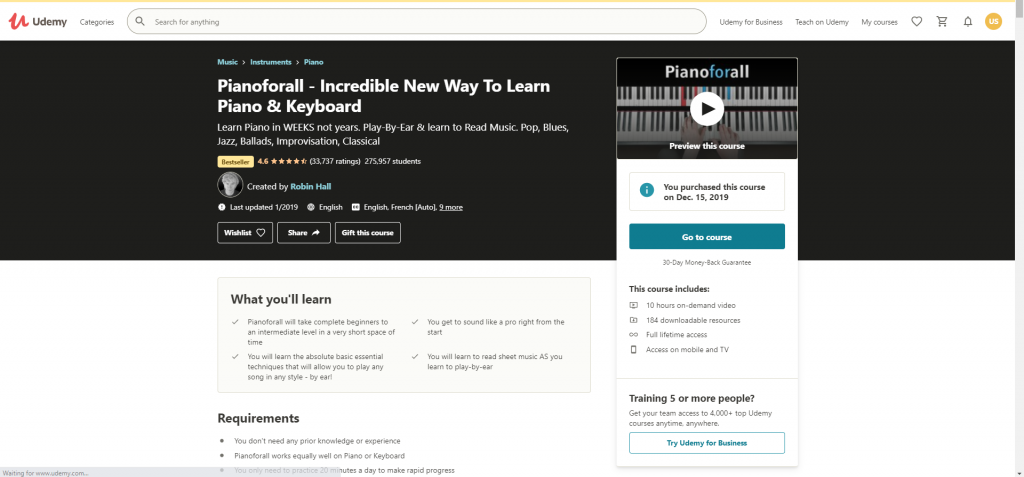Click Try Udemy for Business button
This screenshot has height=477, width=1024.
click(707, 443)
